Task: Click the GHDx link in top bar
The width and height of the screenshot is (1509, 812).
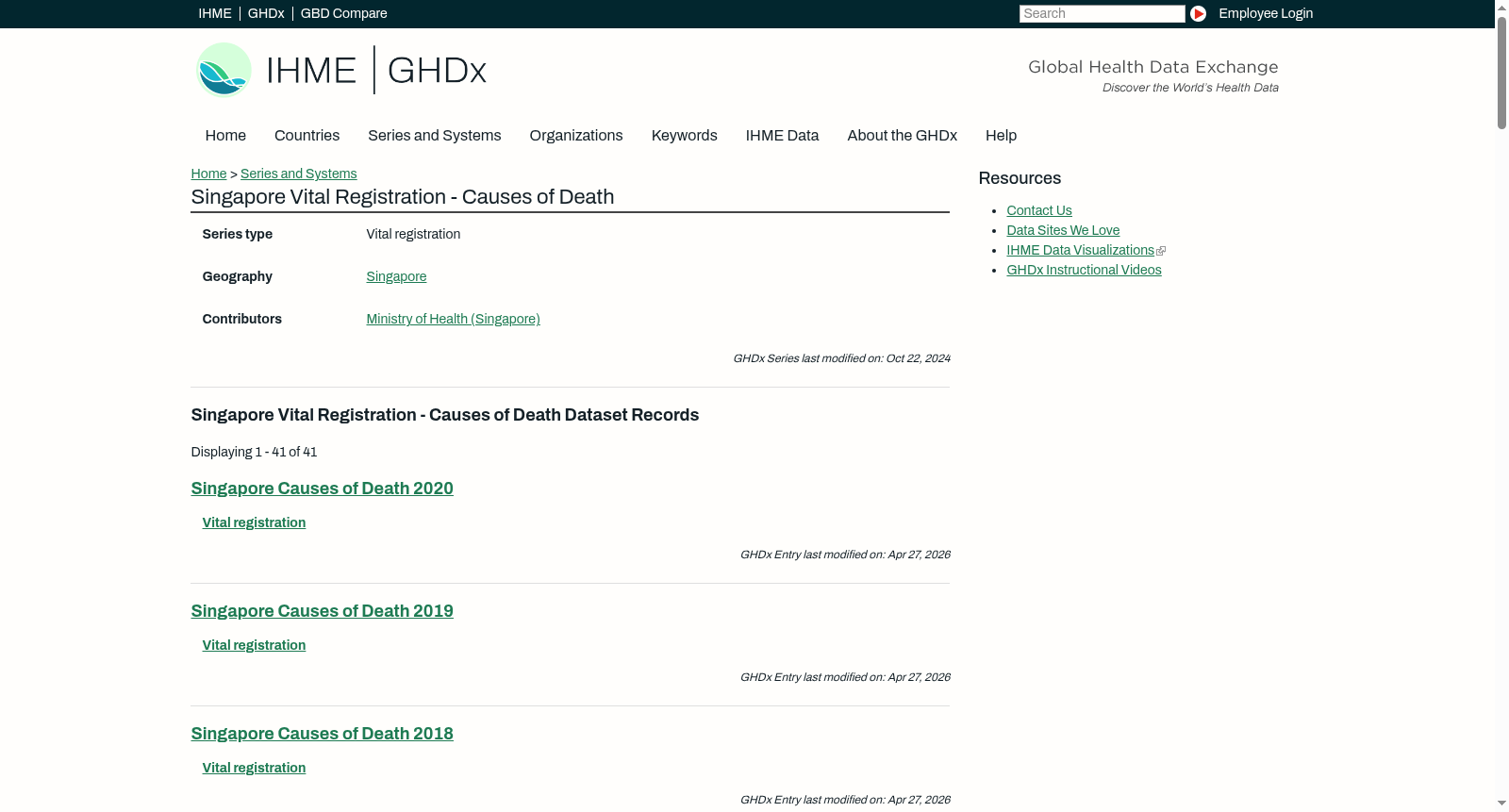Action: point(266,13)
